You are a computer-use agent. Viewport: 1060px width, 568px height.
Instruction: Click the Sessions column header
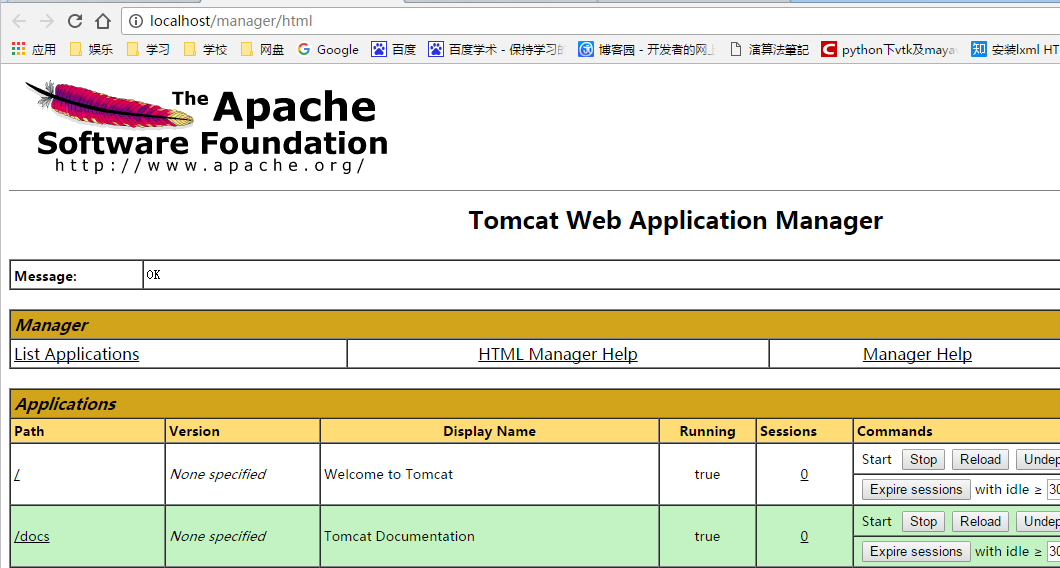[788, 431]
